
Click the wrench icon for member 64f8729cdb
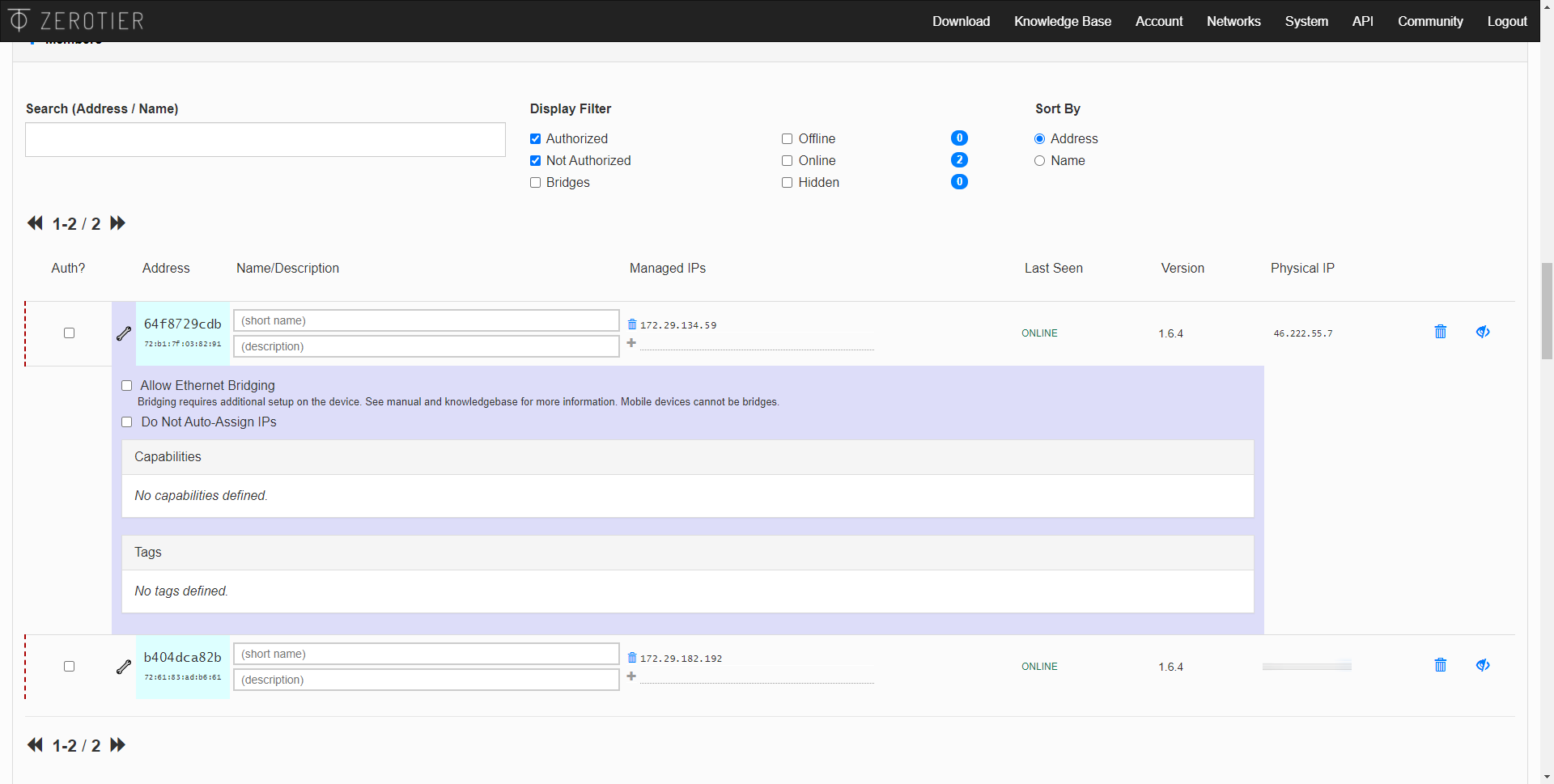coord(124,333)
